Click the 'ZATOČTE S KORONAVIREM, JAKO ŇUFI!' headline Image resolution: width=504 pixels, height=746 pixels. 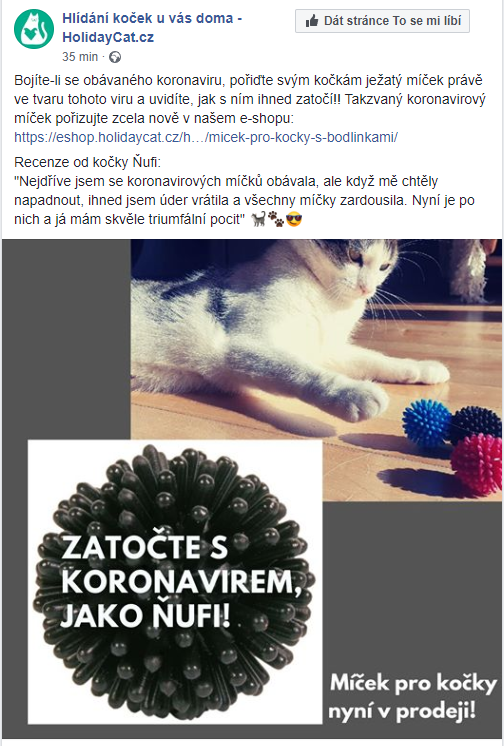181,581
